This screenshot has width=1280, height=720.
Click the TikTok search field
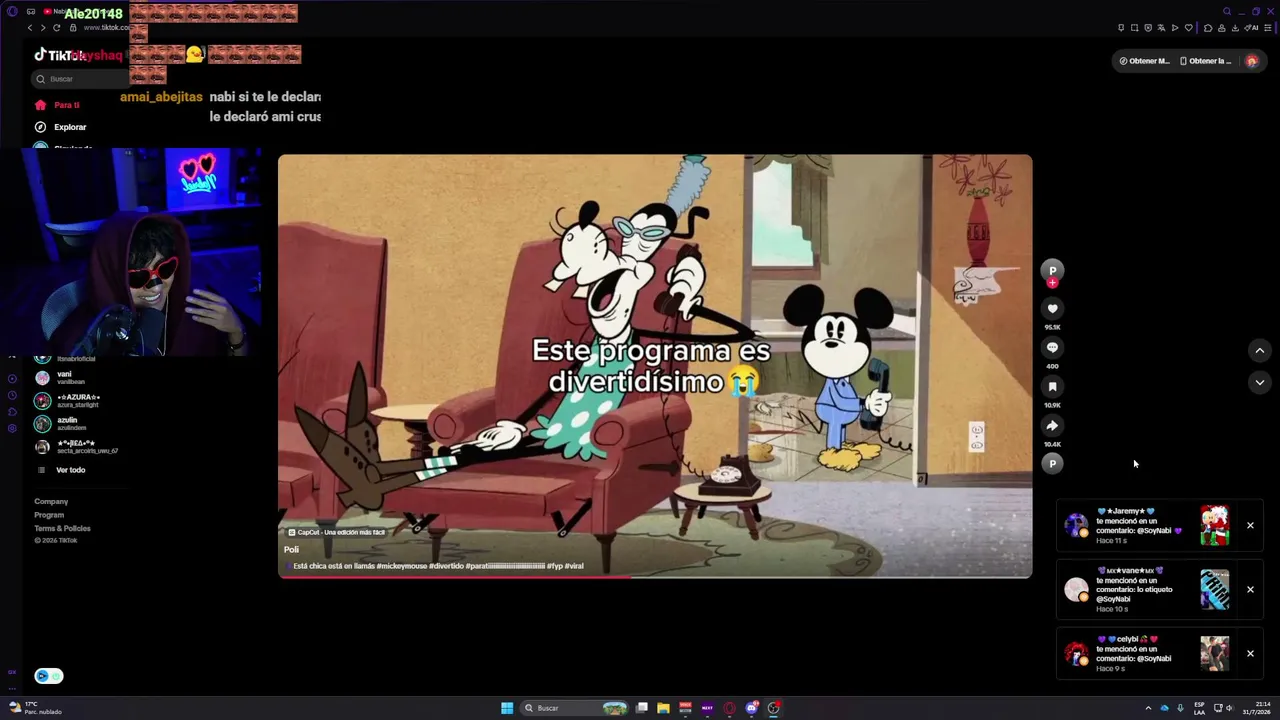(80, 79)
